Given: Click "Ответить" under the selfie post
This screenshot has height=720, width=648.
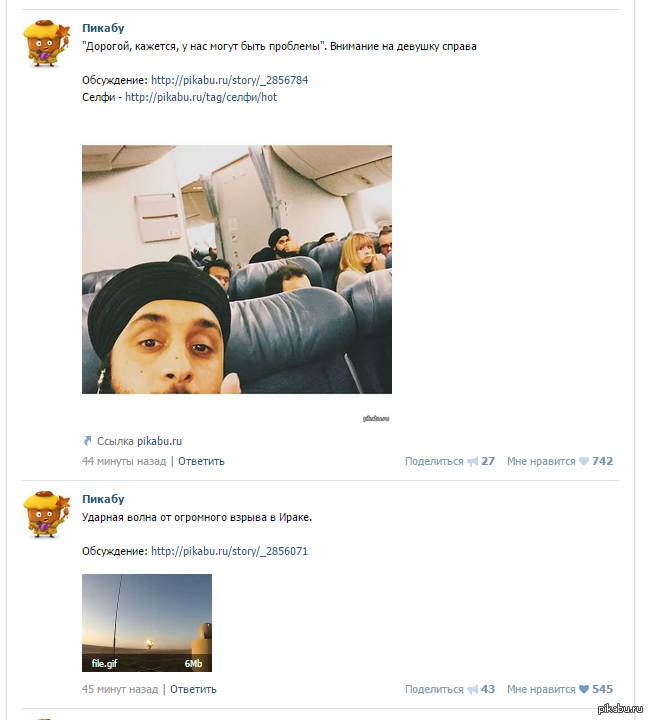Looking at the screenshot, I should coord(201,462).
